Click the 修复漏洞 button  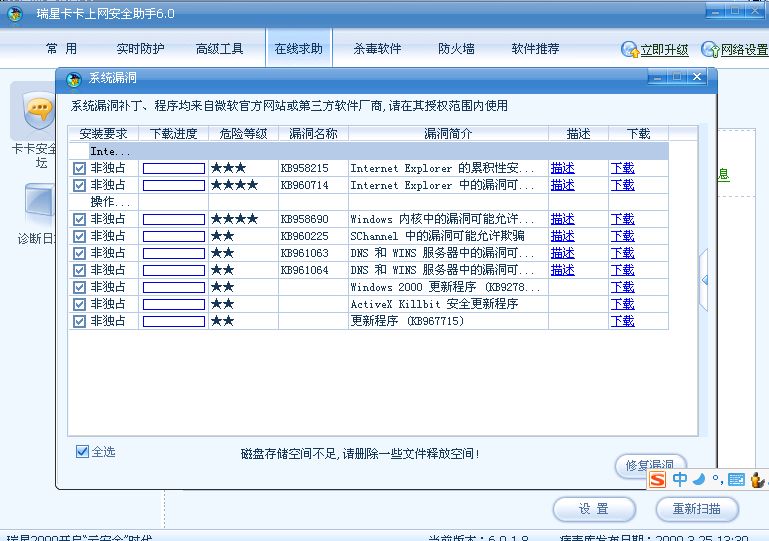(650, 464)
